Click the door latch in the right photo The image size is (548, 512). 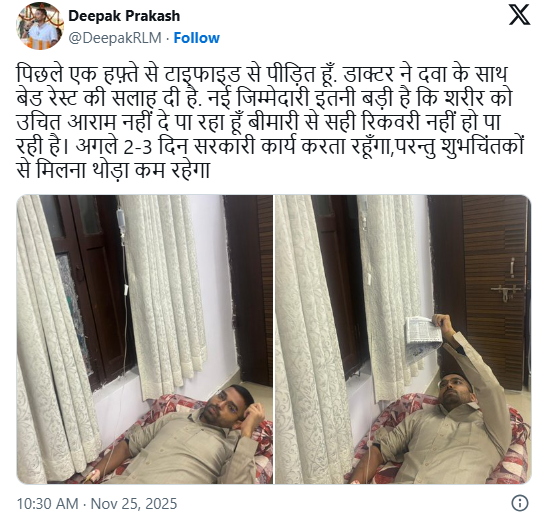click(505, 289)
